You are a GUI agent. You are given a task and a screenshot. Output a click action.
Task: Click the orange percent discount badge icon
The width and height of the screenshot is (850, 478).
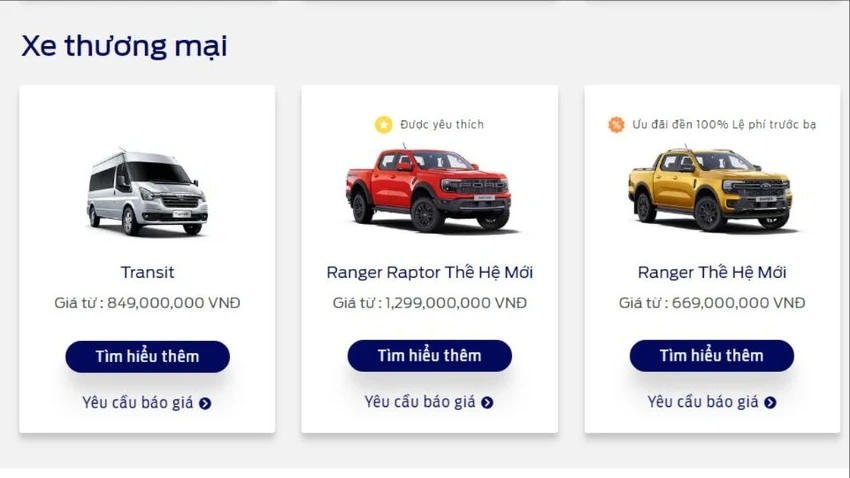(616, 125)
